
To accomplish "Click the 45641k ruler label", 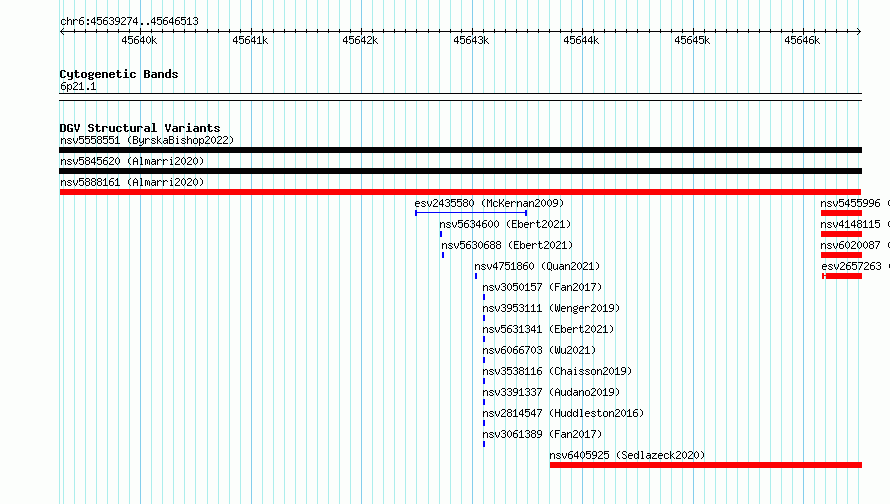I will (x=250, y=40).
